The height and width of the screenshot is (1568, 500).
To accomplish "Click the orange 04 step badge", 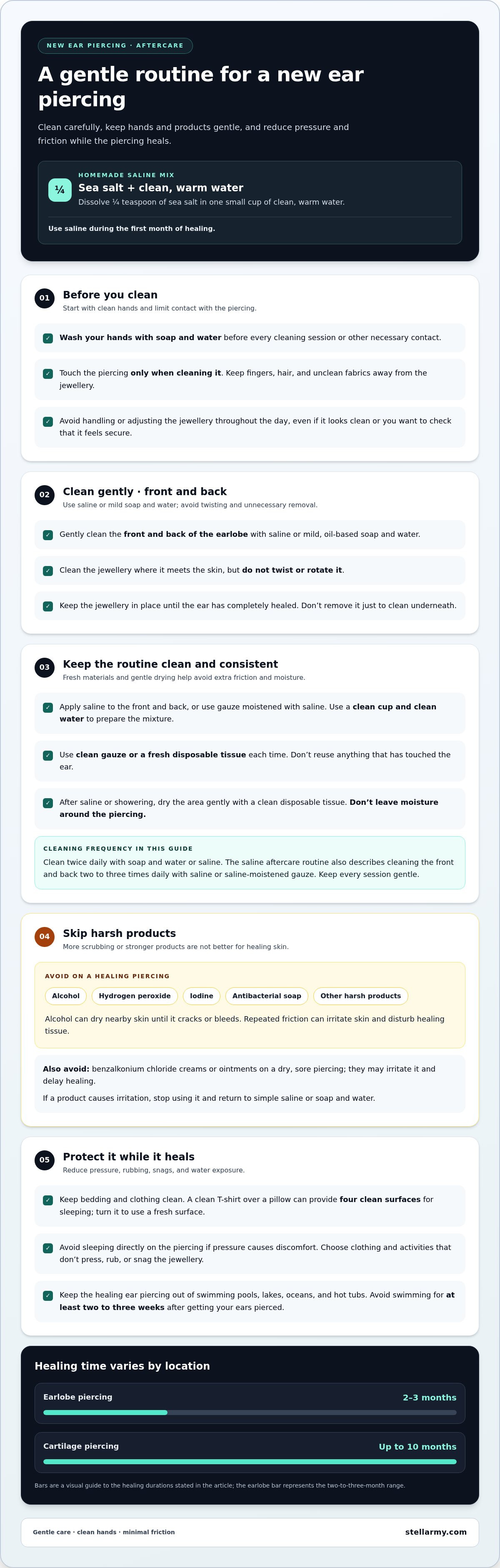I will (x=45, y=937).
